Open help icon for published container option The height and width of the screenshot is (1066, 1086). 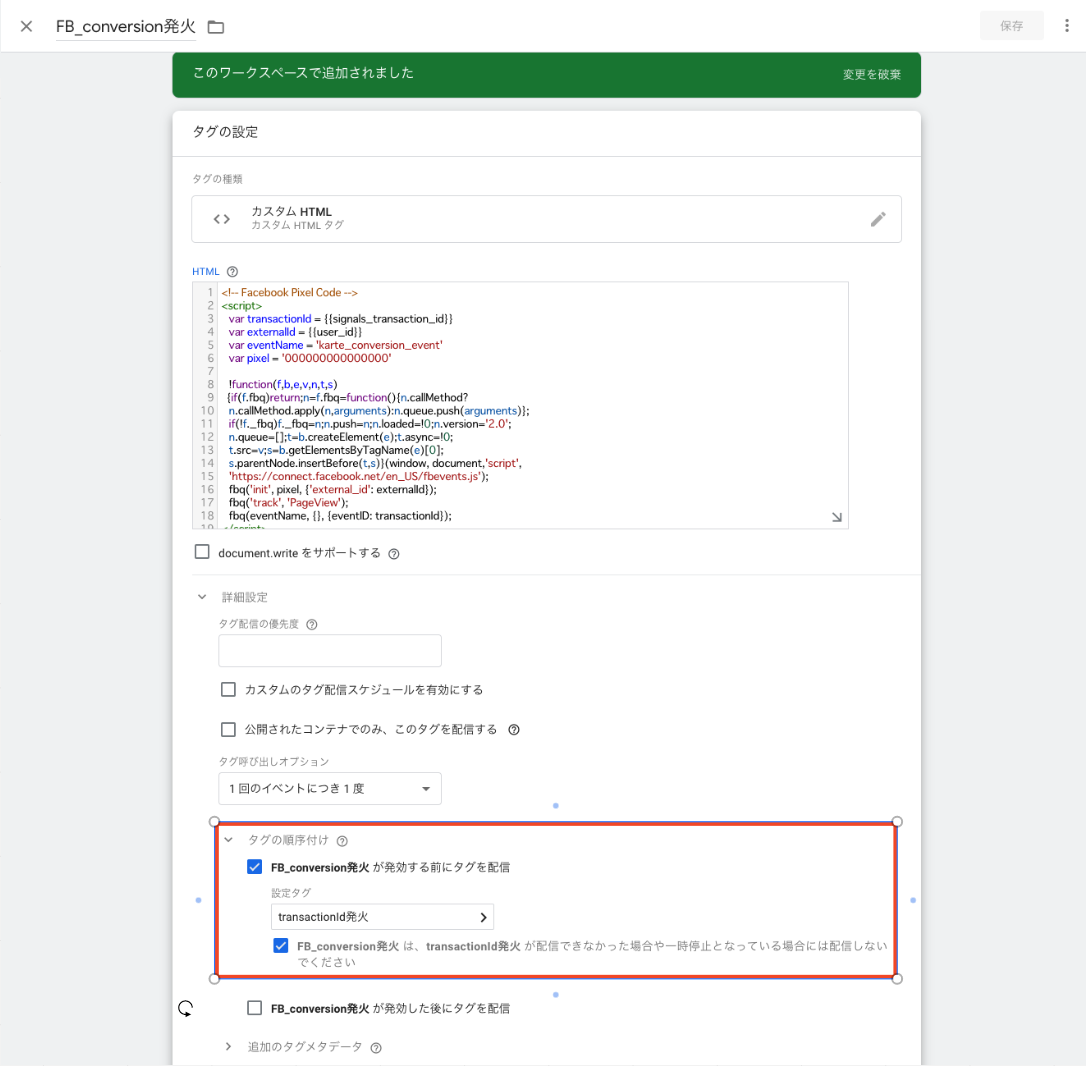[x=514, y=729]
